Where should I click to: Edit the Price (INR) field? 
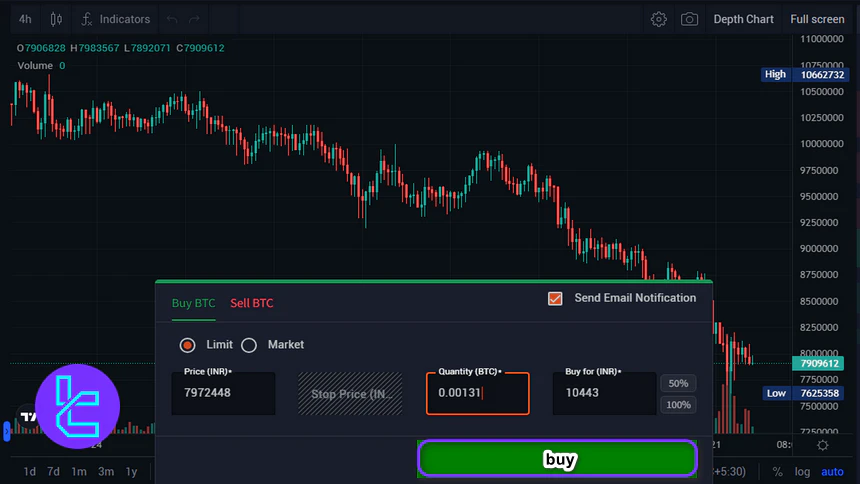coord(224,393)
